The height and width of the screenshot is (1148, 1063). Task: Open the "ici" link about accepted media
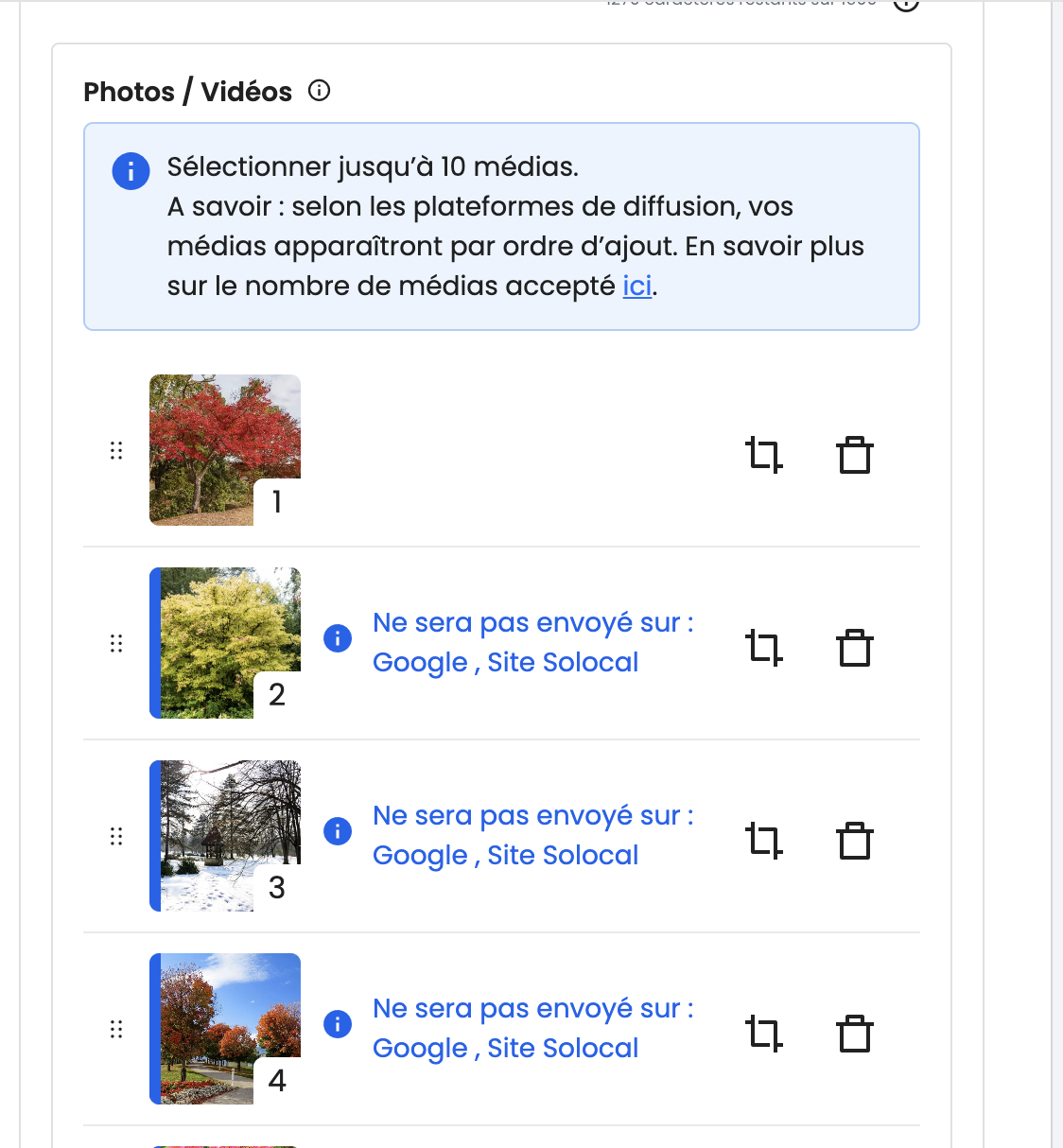click(x=636, y=286)
